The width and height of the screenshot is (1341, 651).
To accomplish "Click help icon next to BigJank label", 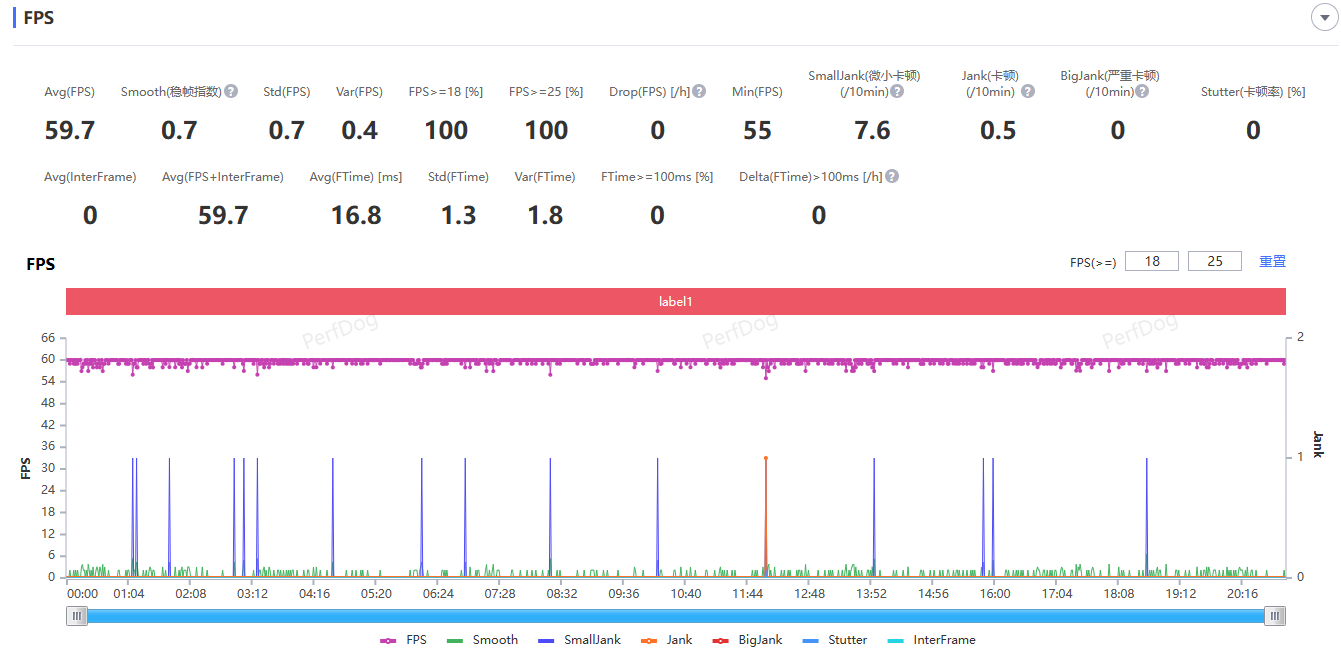I will (1142, 91).
